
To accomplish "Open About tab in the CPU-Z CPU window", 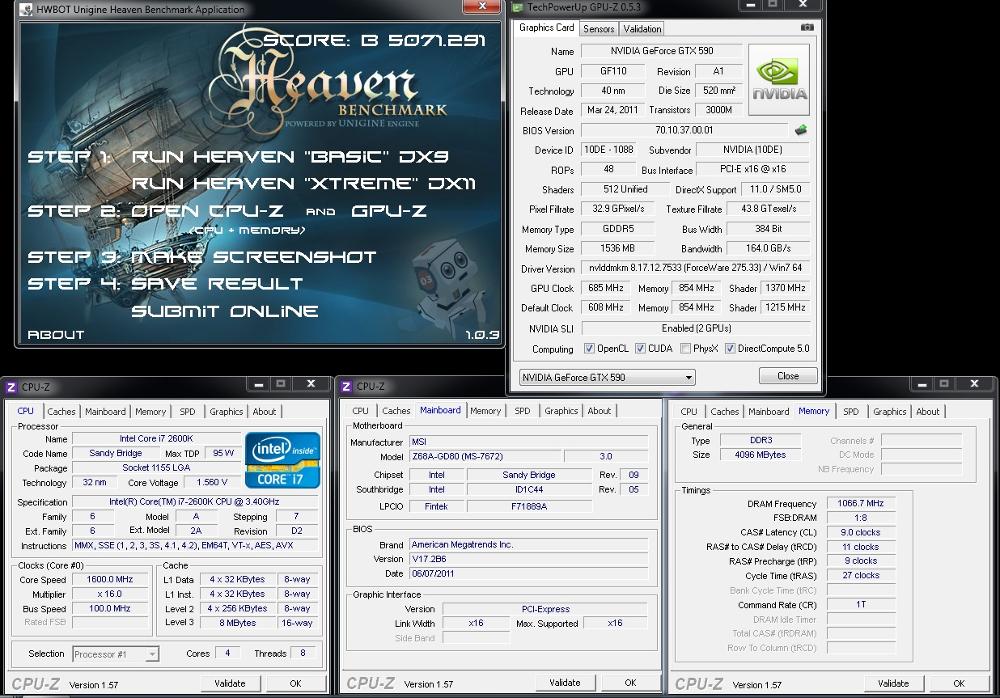I will [264, 412].
